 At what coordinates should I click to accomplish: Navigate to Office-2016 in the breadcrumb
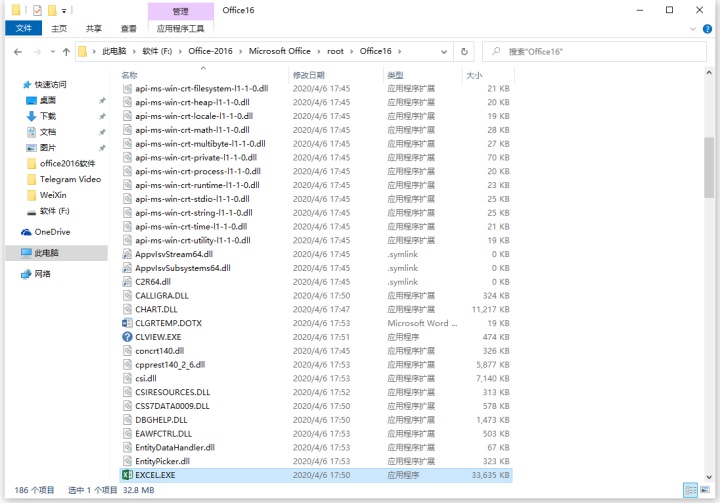coord(210,51)
